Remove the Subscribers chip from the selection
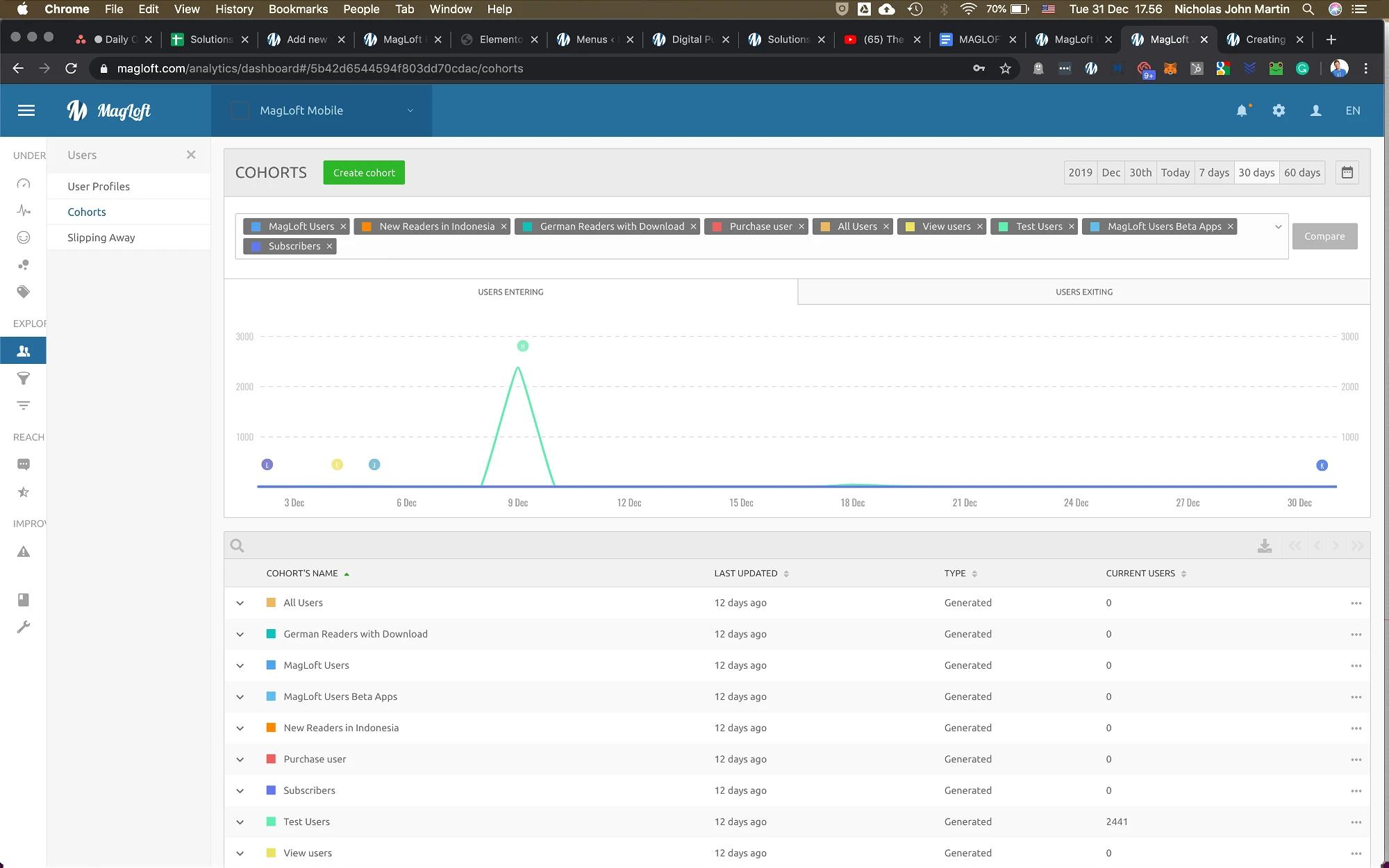 pos(329,247)
